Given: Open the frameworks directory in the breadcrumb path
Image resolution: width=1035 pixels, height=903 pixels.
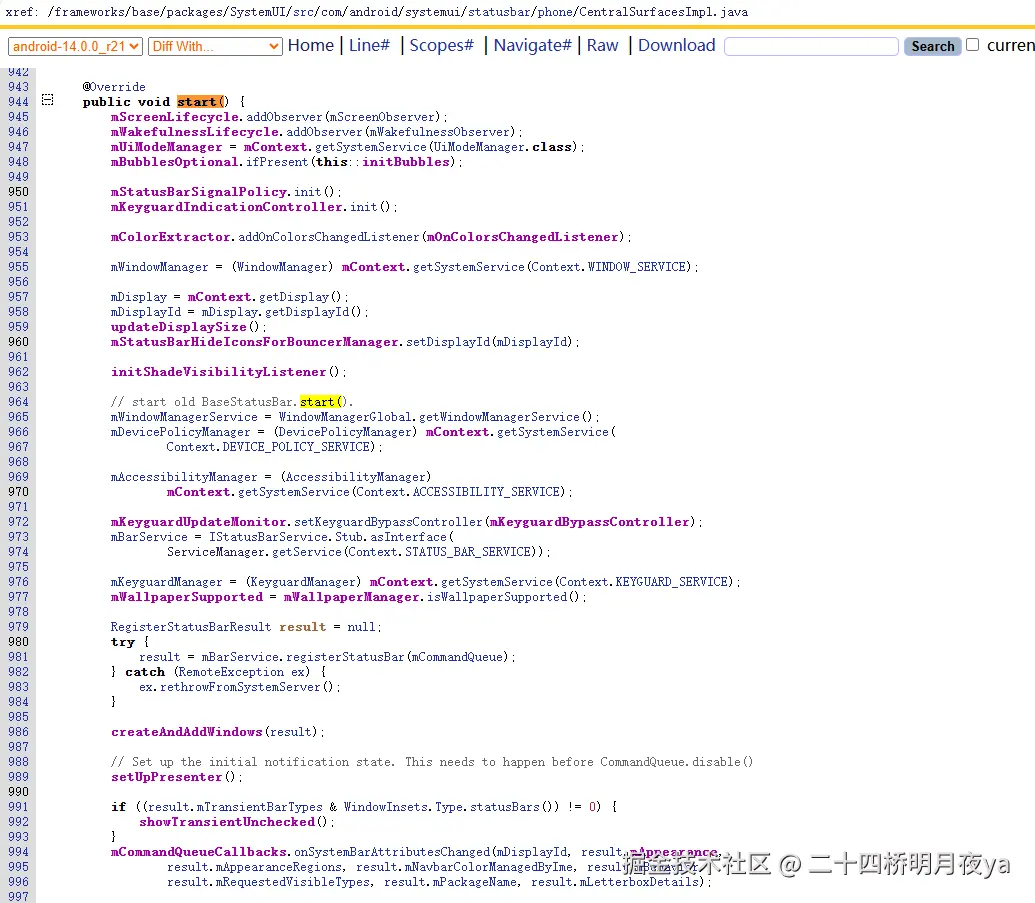Looking at the screenshot, I should coord(85,13).
